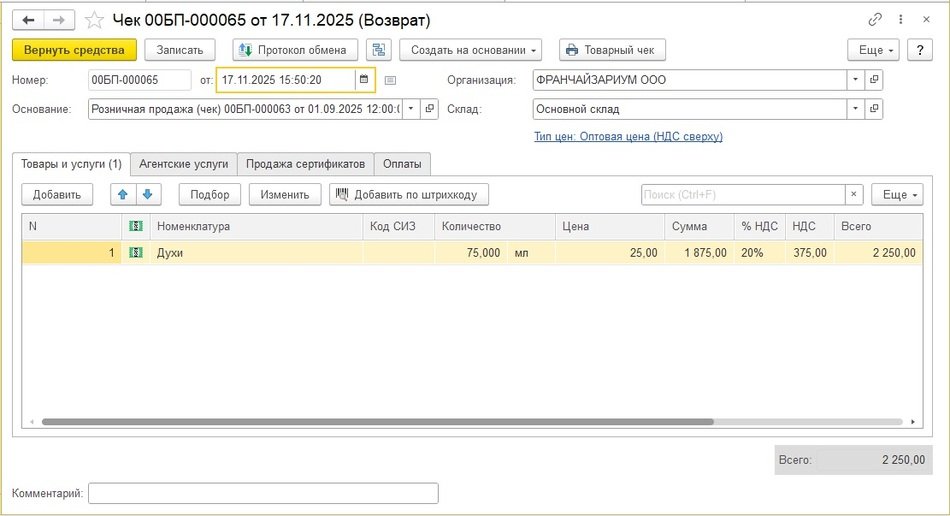950x516 pixels.
Task: Expand the Склад dropdown list
Action: point(855,109)
